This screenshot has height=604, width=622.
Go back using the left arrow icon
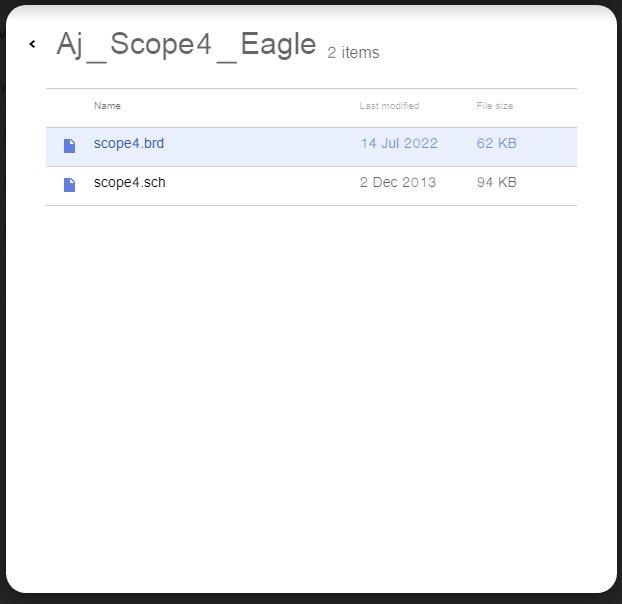(33, 44)
